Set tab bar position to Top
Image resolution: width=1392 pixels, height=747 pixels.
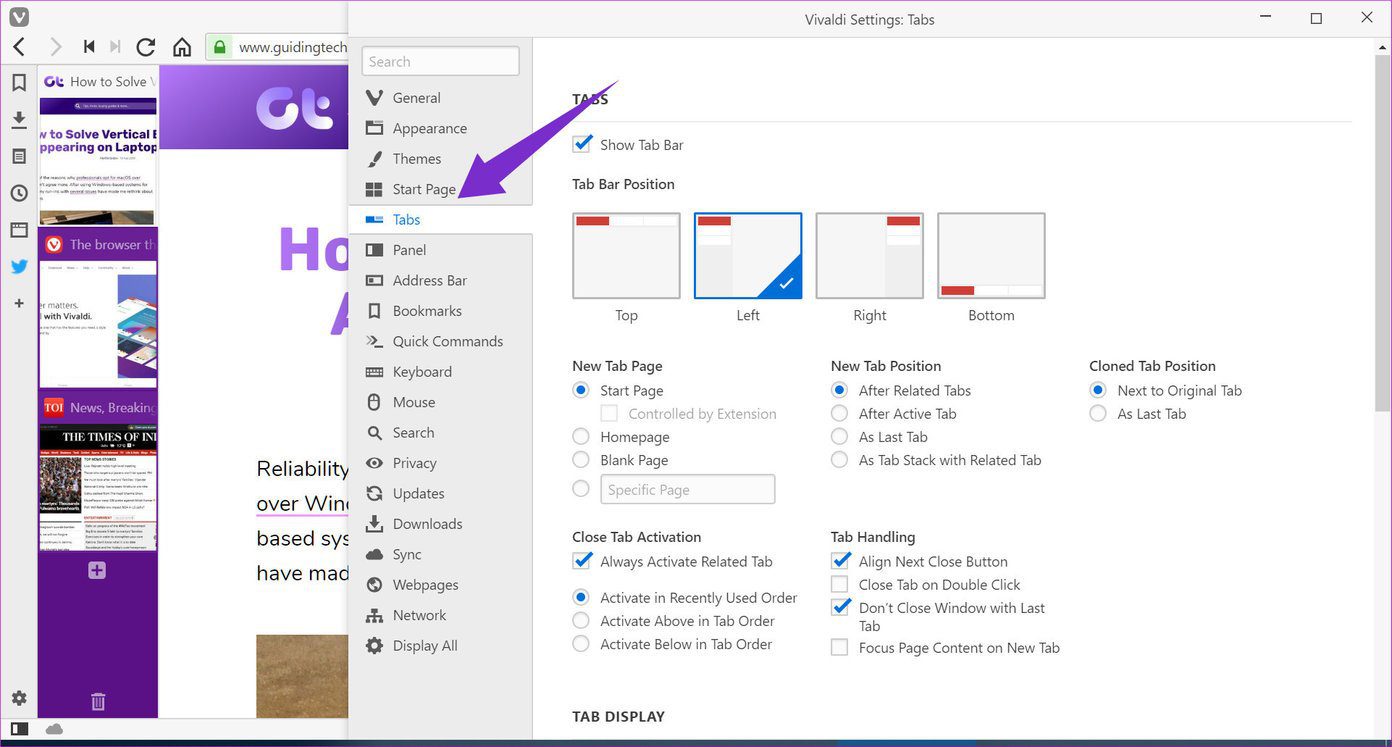pyautogui.click(x=626, y=256)
